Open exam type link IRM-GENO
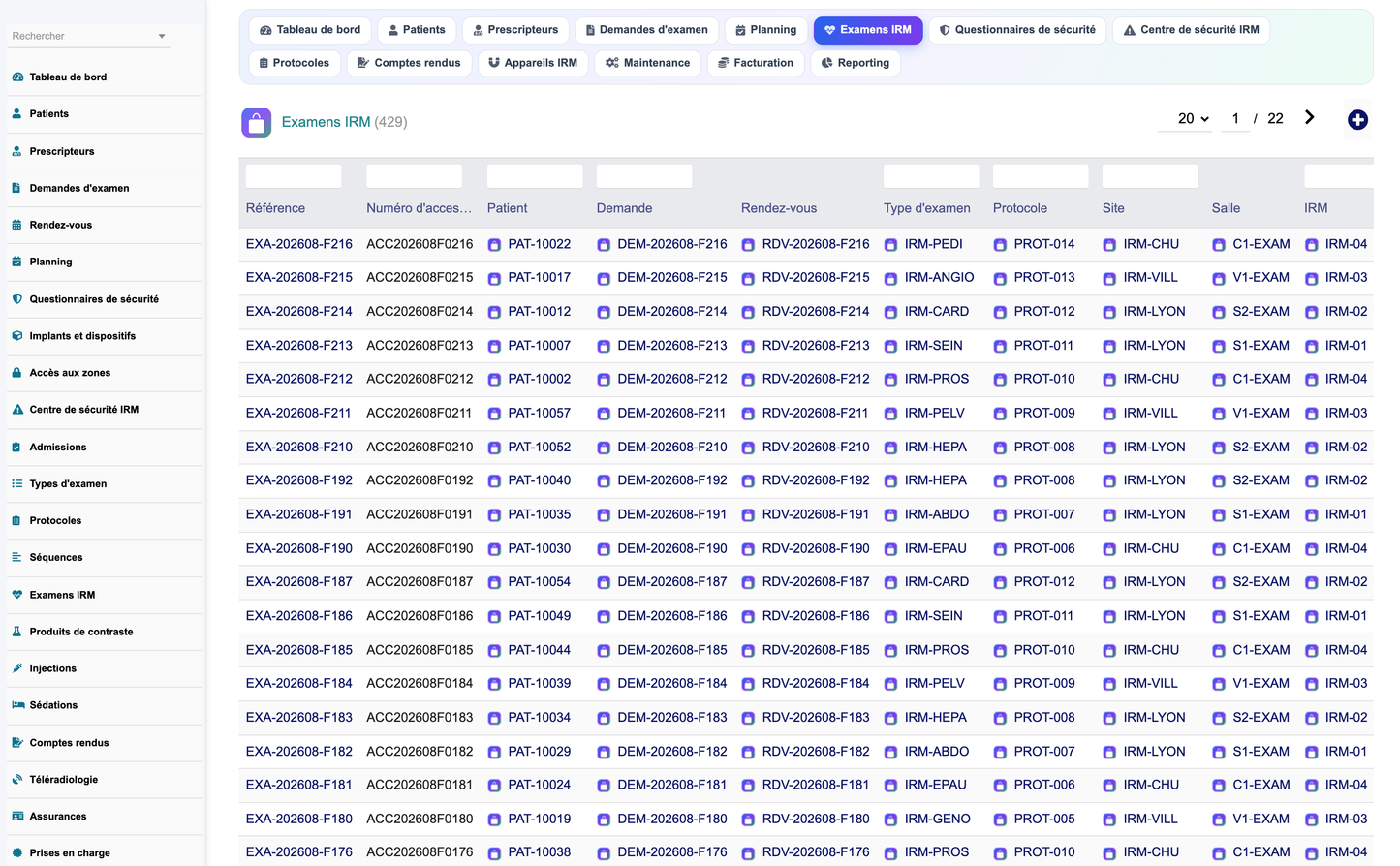The width and height of the screenshot is (1400, 866). (x=938, y=820)
